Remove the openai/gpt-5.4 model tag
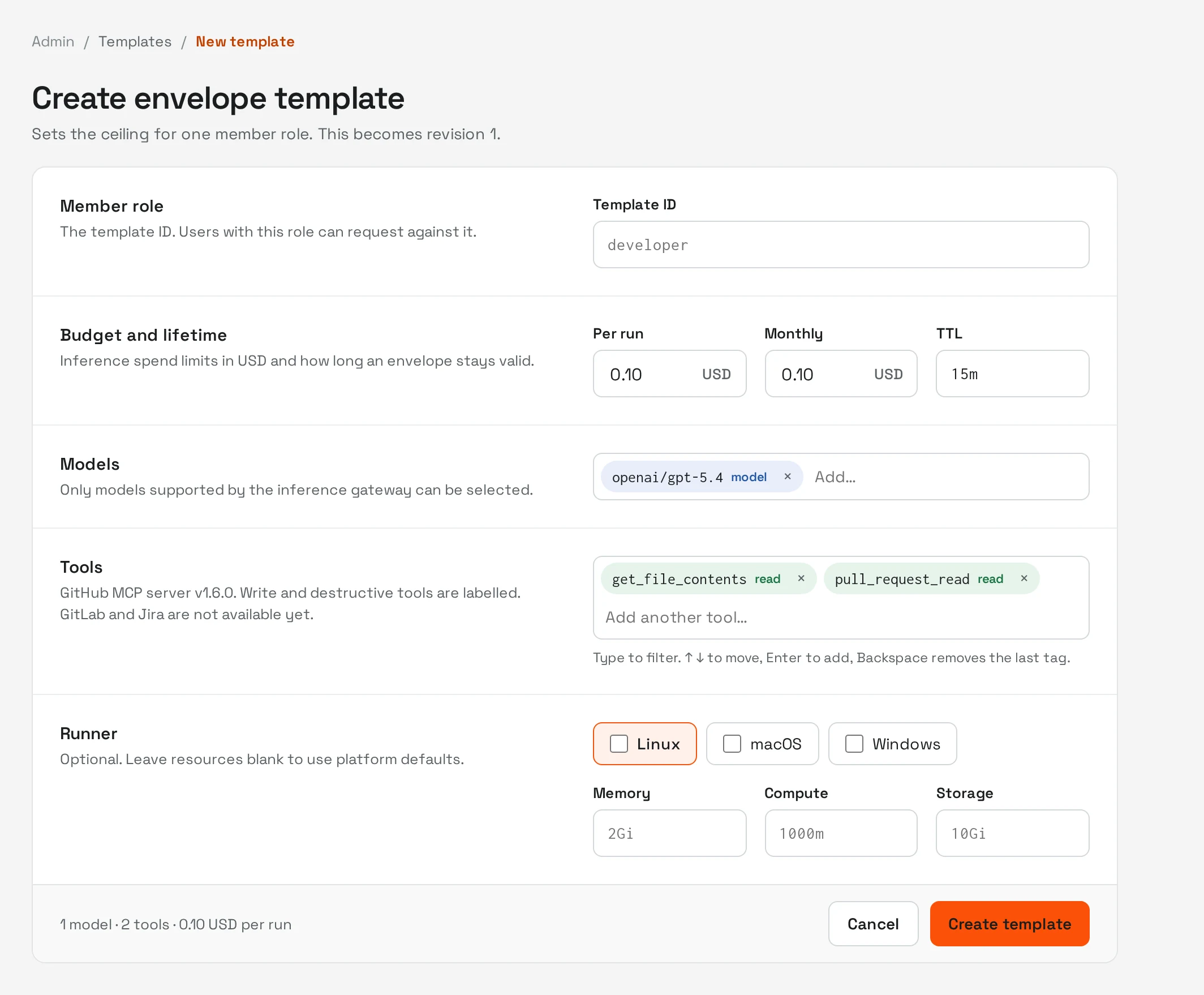The image size is (1204, 995). tap(788, 477)
